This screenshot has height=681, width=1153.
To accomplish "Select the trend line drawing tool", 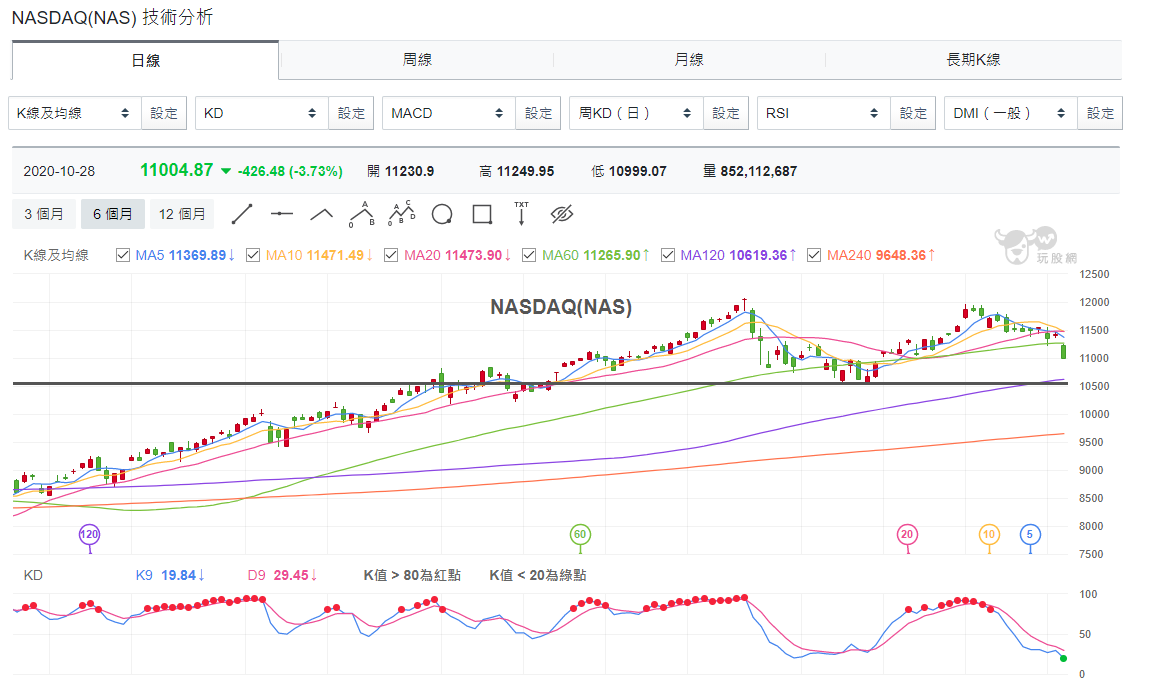I will pos(242,214).
